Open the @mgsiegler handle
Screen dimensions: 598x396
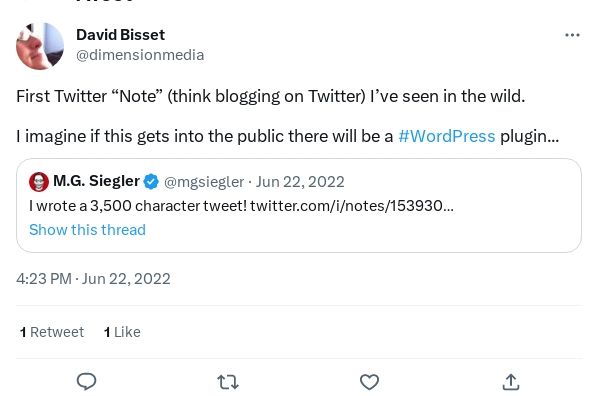[204, 182]
